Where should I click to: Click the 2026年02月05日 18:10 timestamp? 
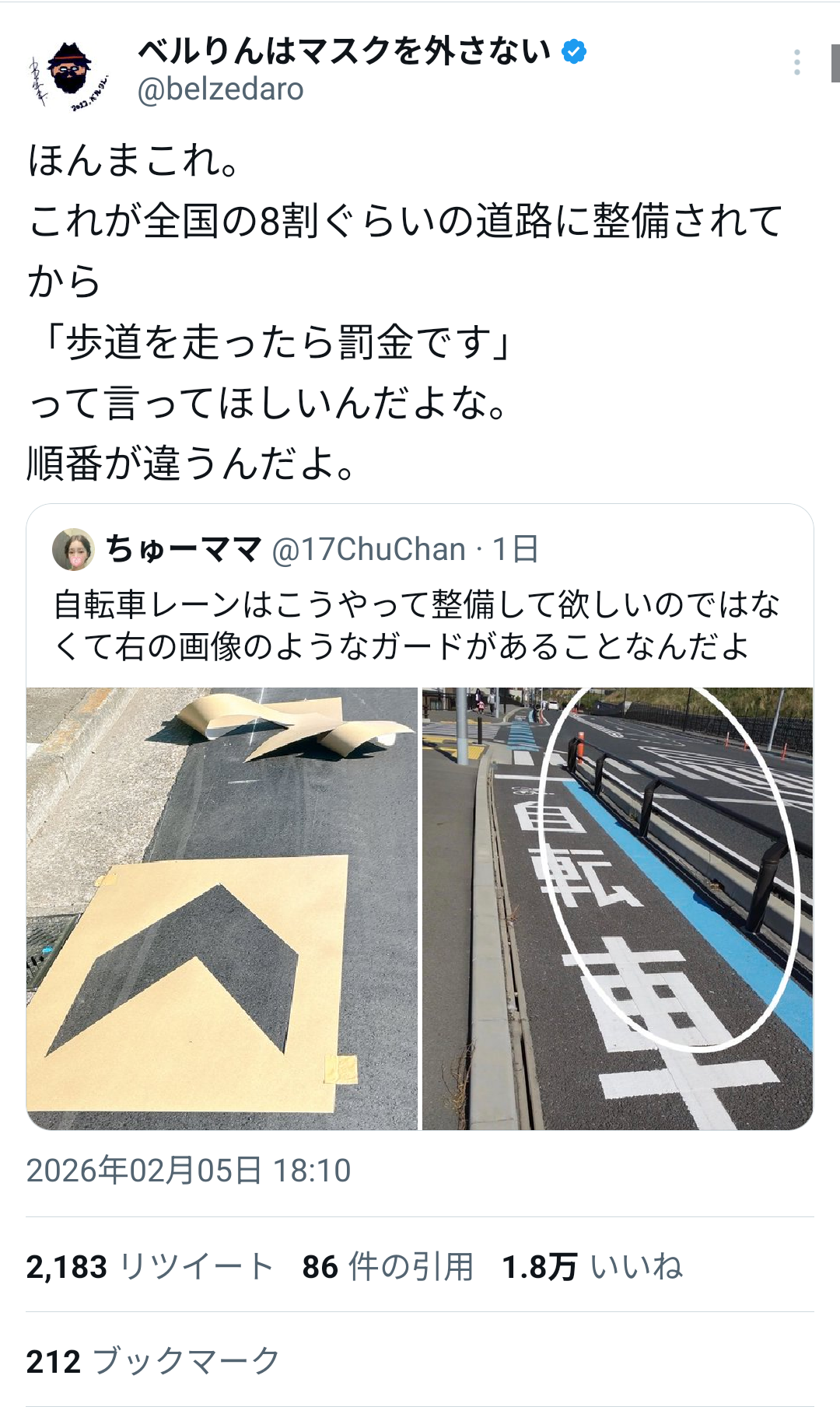click(x=189, y=1171)
